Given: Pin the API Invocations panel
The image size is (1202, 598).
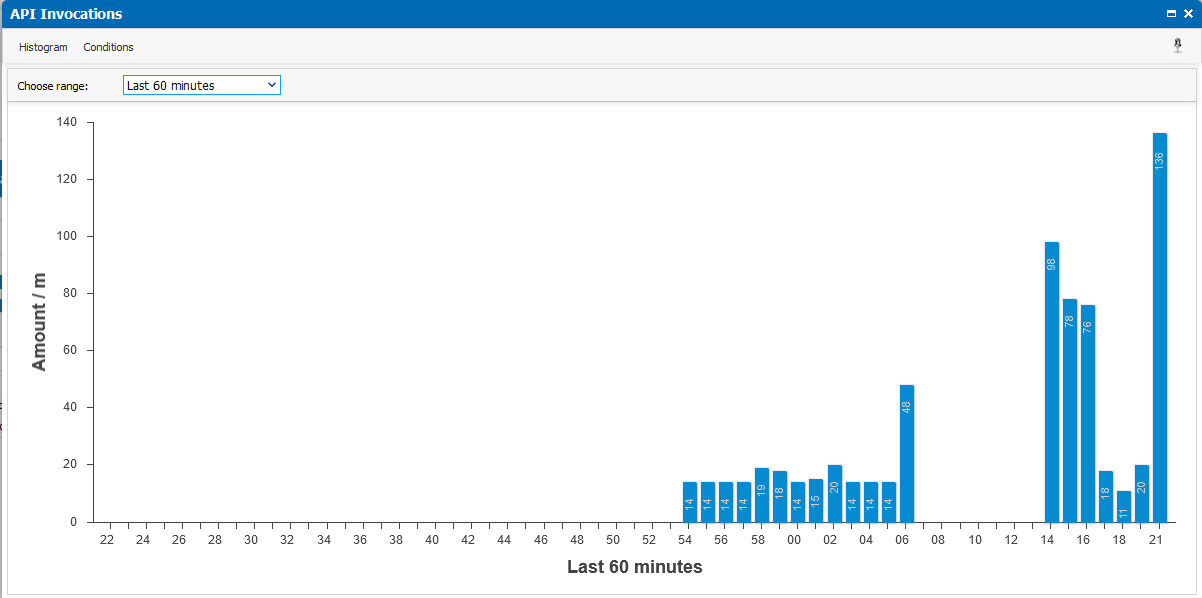Looking at the screenshot, I should point(1177,46).
